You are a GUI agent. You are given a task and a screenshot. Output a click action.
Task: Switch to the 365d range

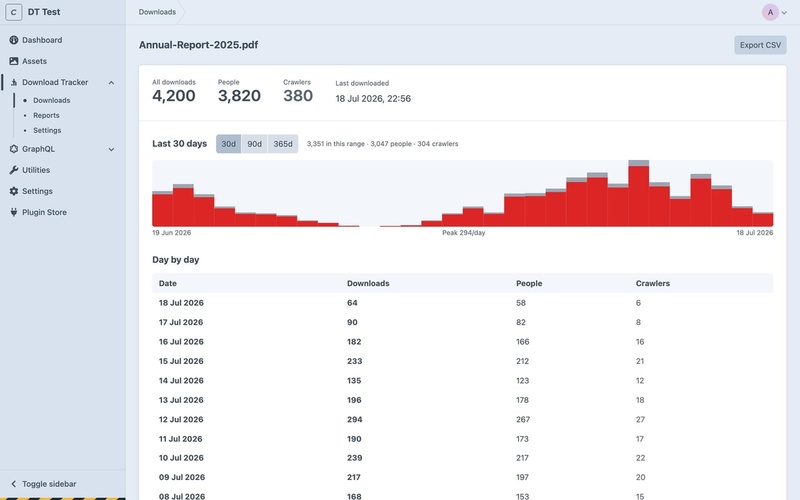click(x=283, y=144)
